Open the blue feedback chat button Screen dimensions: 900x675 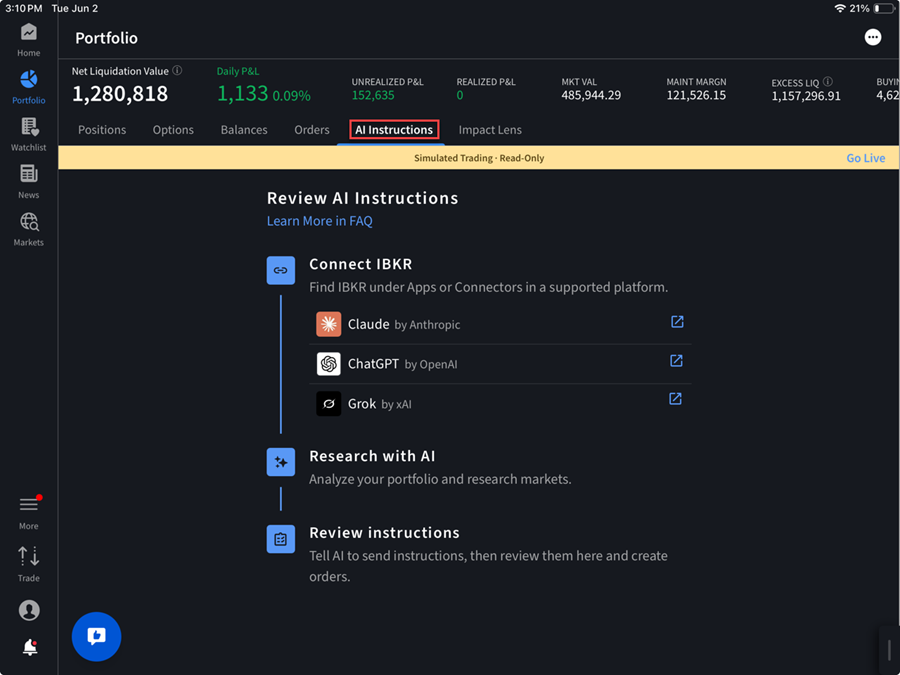[x=96, y=637]
